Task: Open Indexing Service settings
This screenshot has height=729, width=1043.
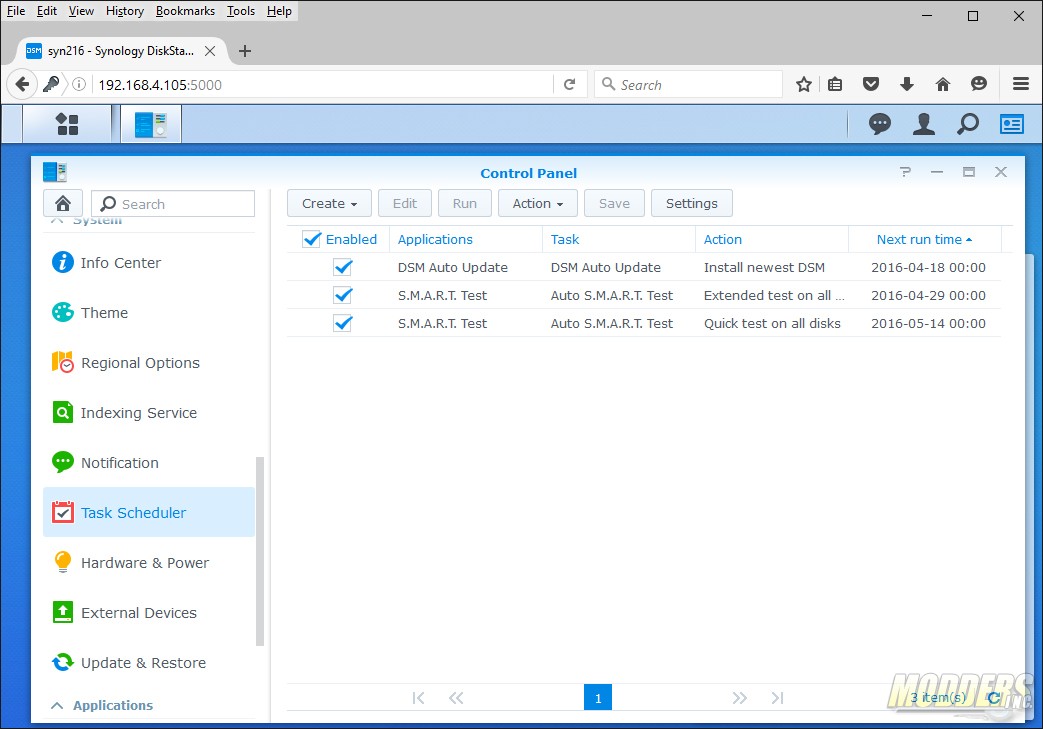Action: coord(149,413)
